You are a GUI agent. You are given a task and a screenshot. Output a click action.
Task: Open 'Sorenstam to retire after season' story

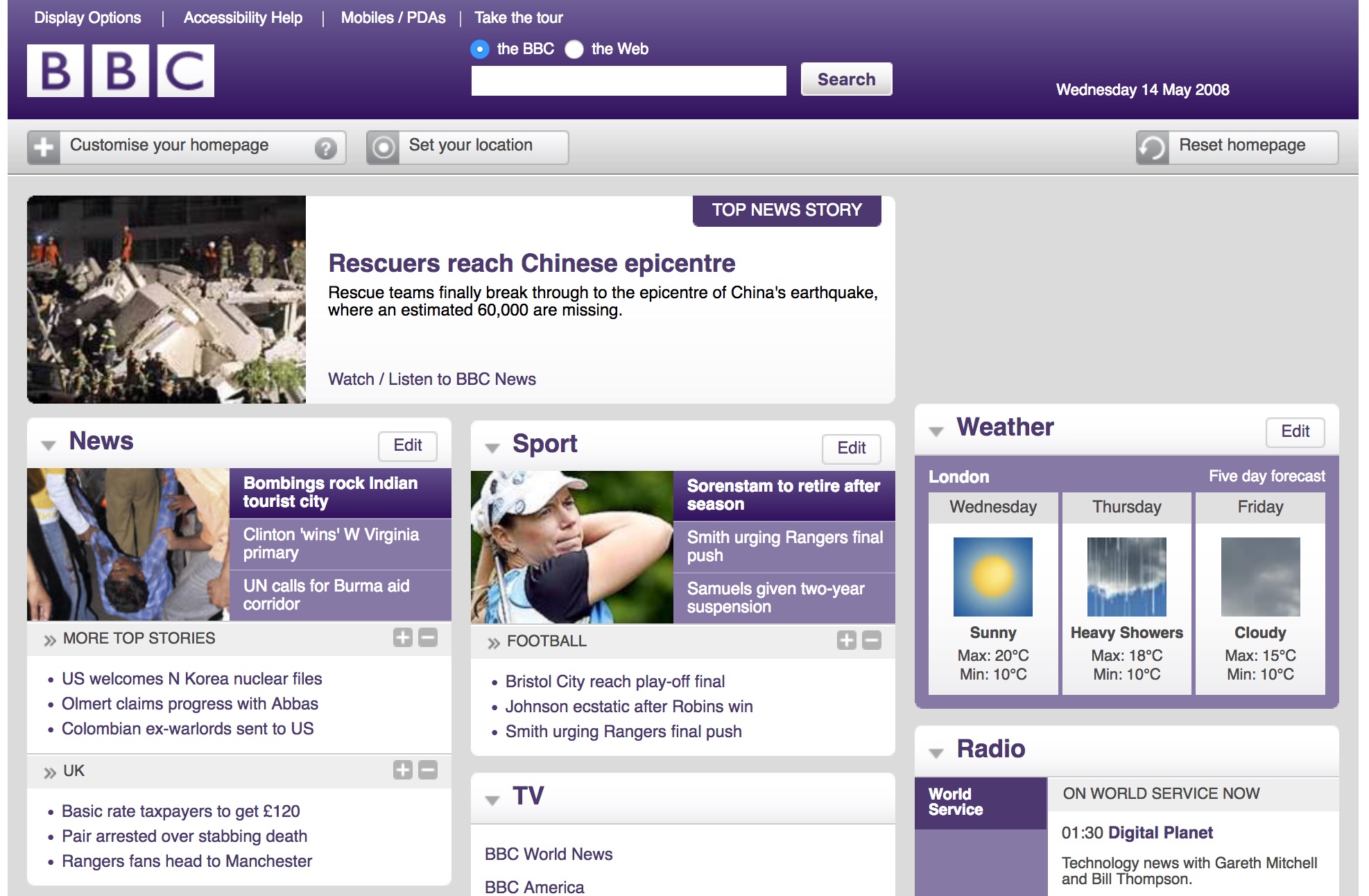click(x=784, y=495)
